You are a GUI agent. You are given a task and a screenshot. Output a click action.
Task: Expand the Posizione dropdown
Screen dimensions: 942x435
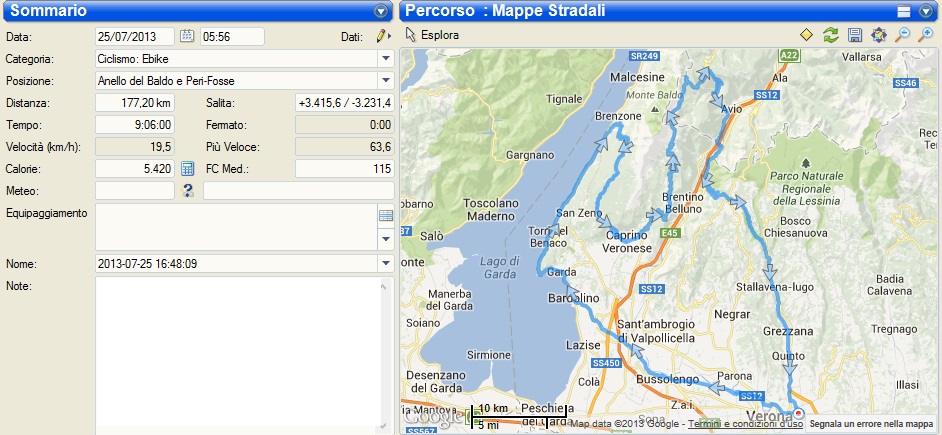click(x=386, y=81)
